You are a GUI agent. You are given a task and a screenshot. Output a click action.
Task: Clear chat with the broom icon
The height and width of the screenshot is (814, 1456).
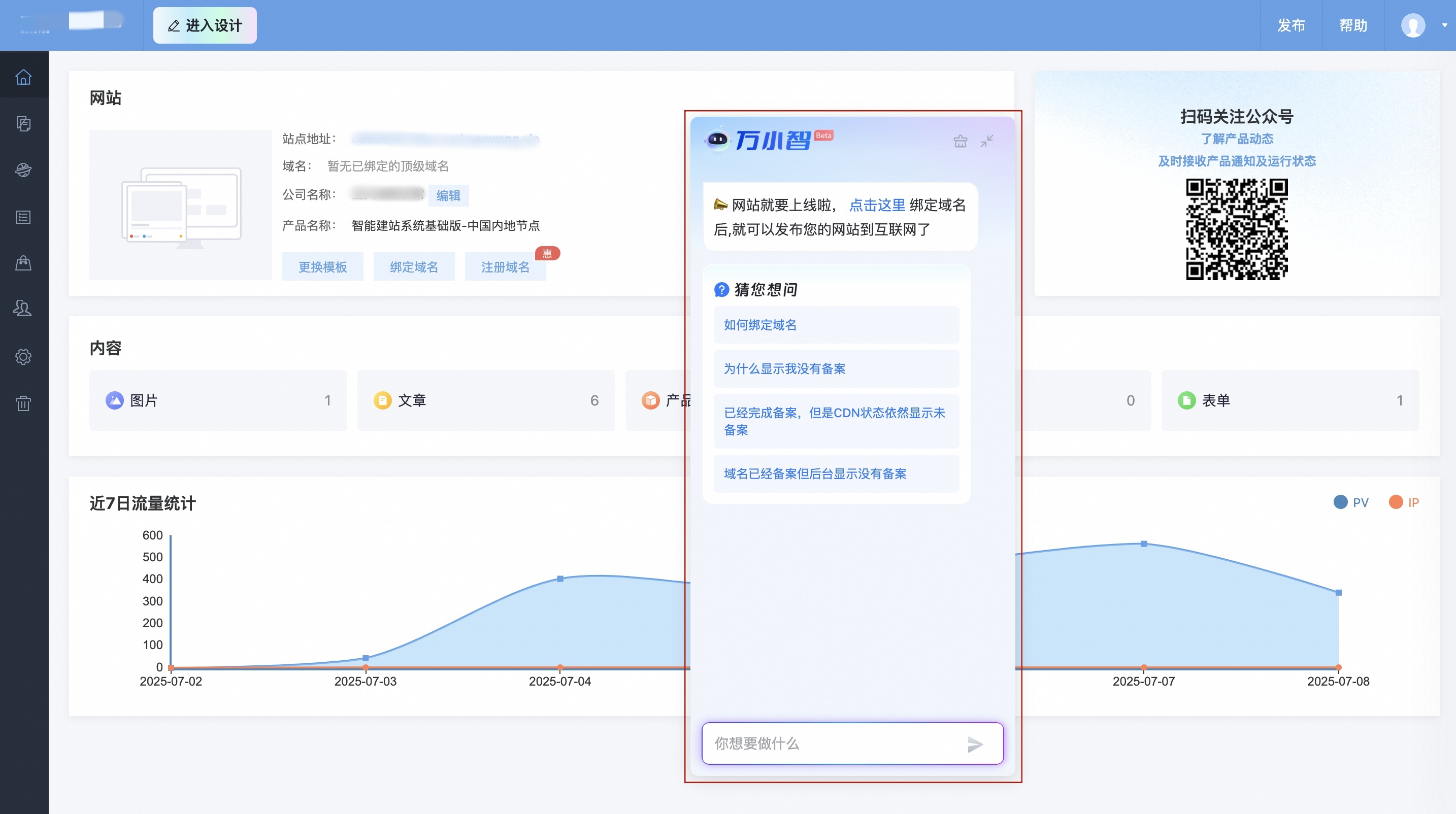pyautogui.click(x=959, y=141)
